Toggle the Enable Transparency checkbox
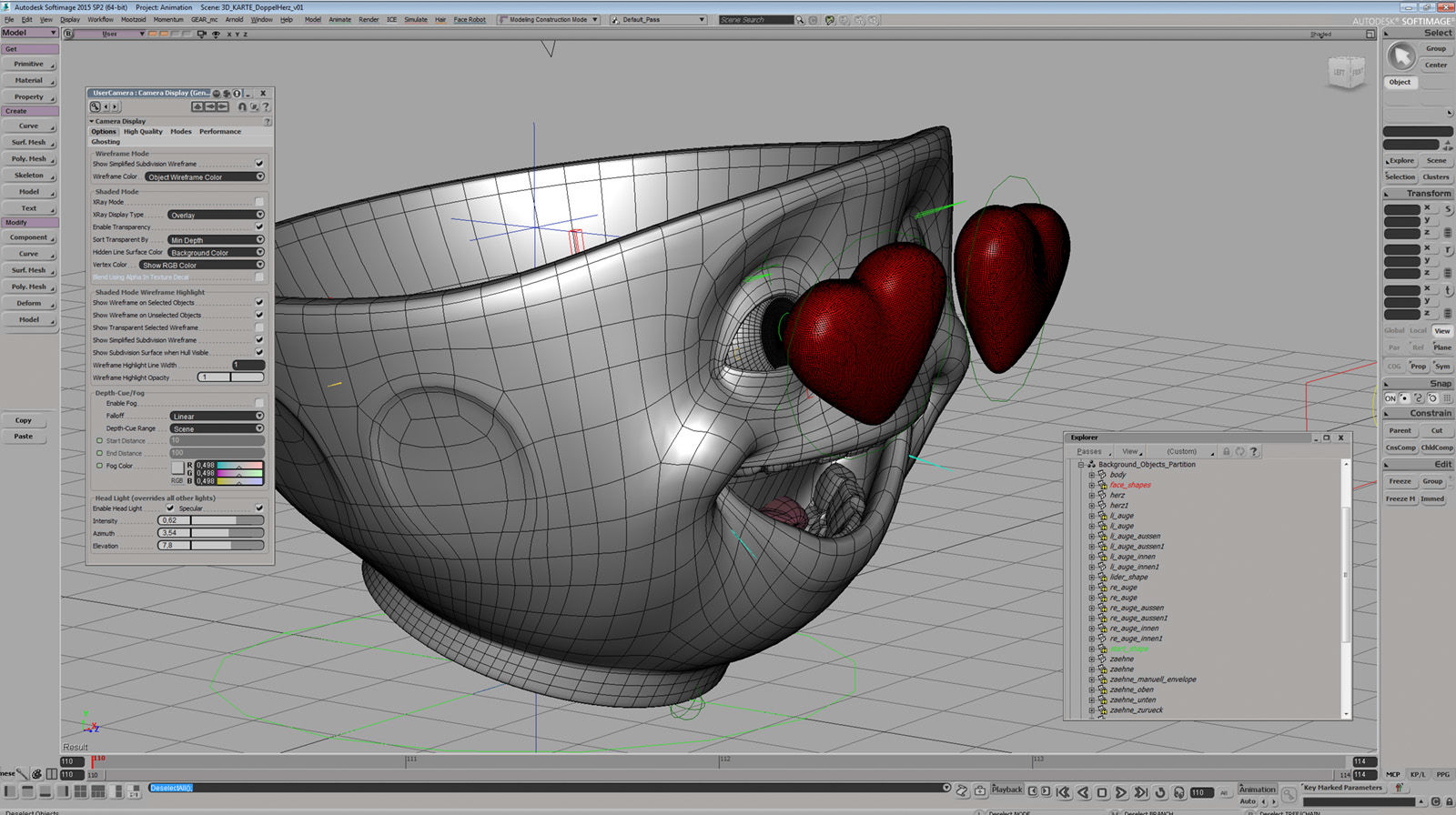This screenshot has width=1456, height=815. tap(259, 226)
